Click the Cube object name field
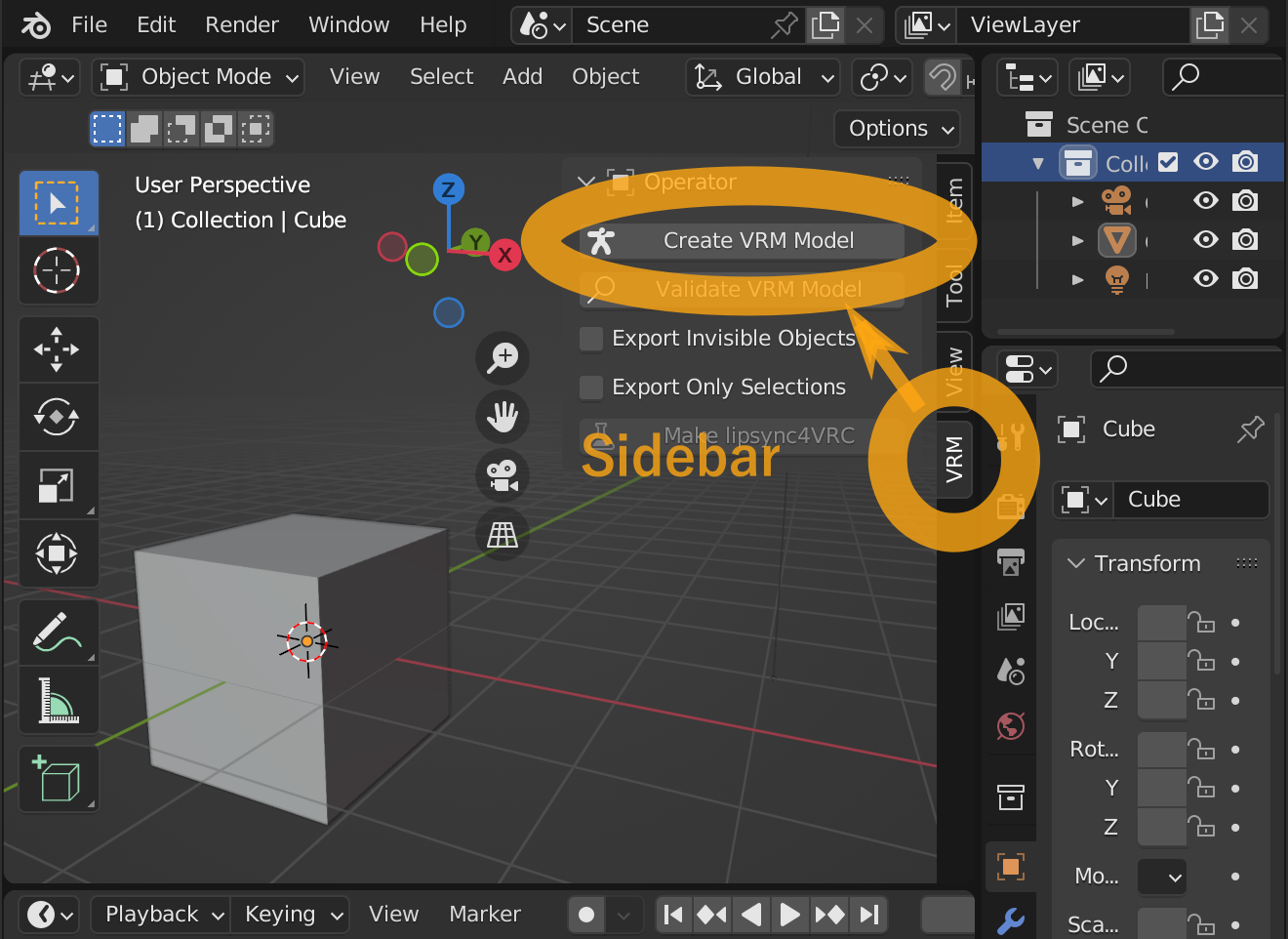Image resolution: width=1288 pixels, height=939 pixels. pyautogui.click(x=1190, y=500)
